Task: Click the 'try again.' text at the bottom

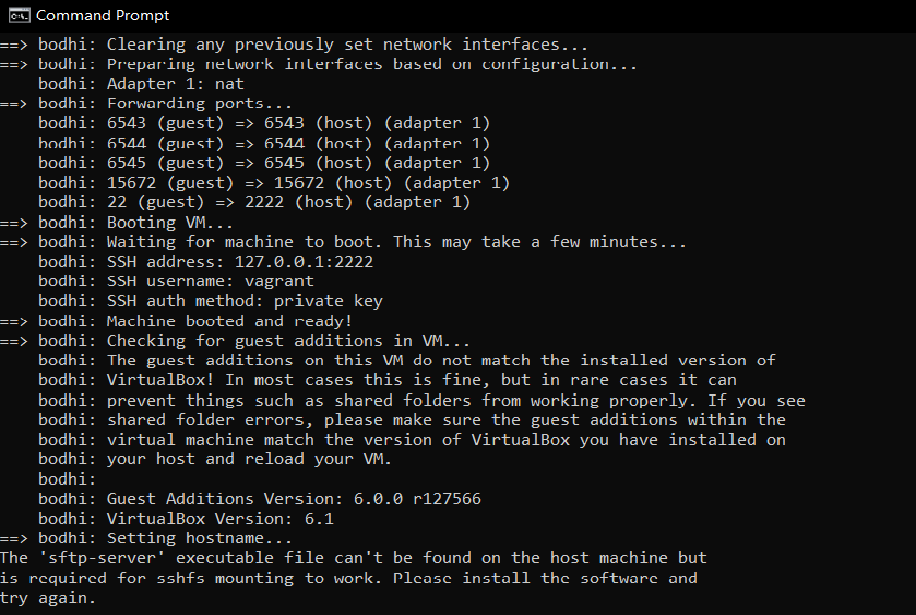Action: pyautogui.click(x=50, y=596)
